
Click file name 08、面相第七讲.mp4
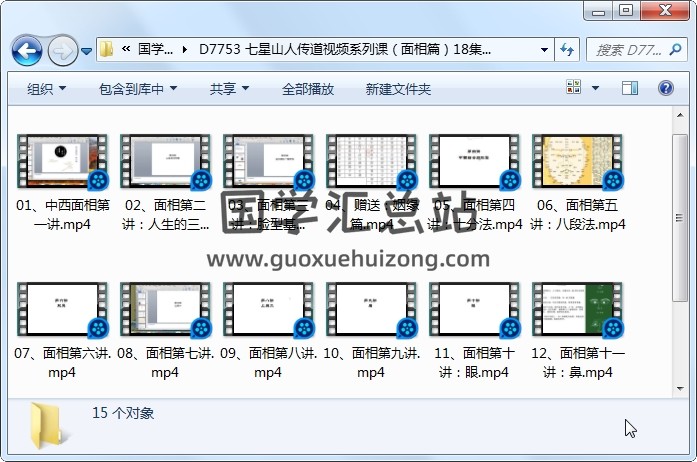point(165,362)
